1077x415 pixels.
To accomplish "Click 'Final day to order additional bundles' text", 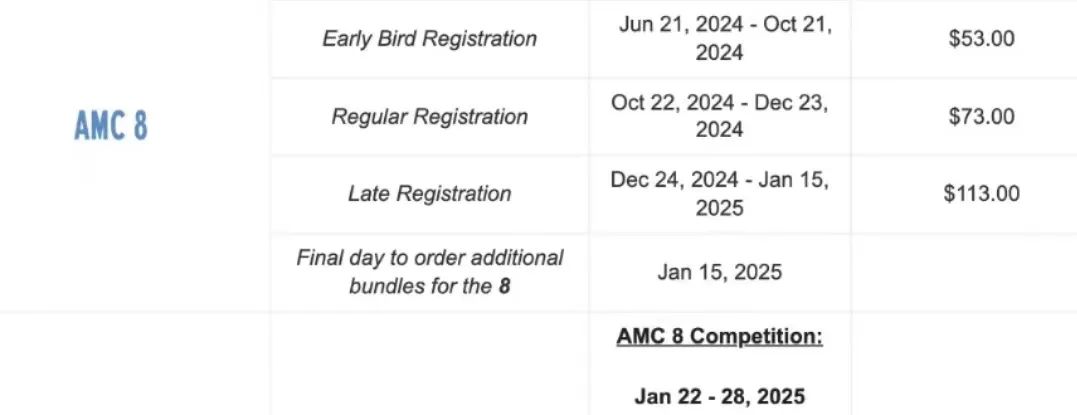I will pos(429,258).
